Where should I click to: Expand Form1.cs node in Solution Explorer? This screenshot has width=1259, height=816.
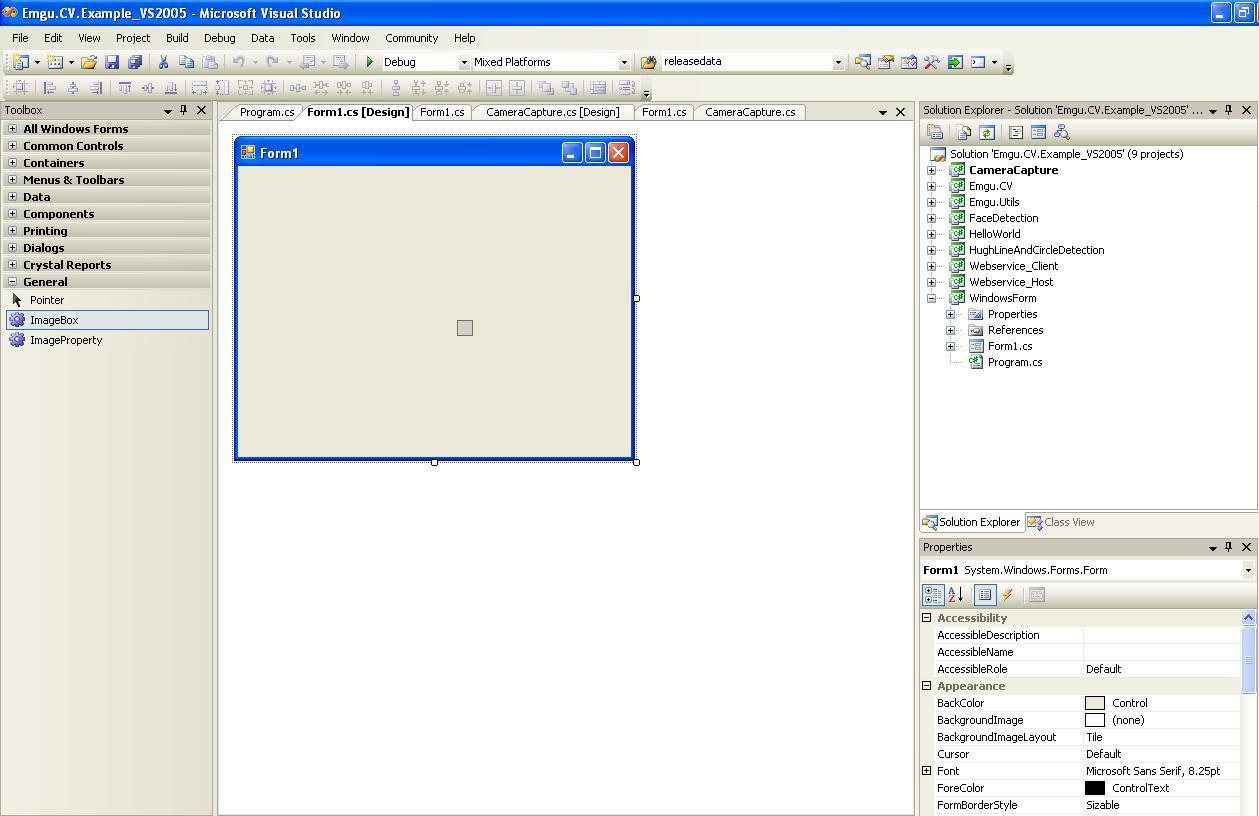pos(950,346)
